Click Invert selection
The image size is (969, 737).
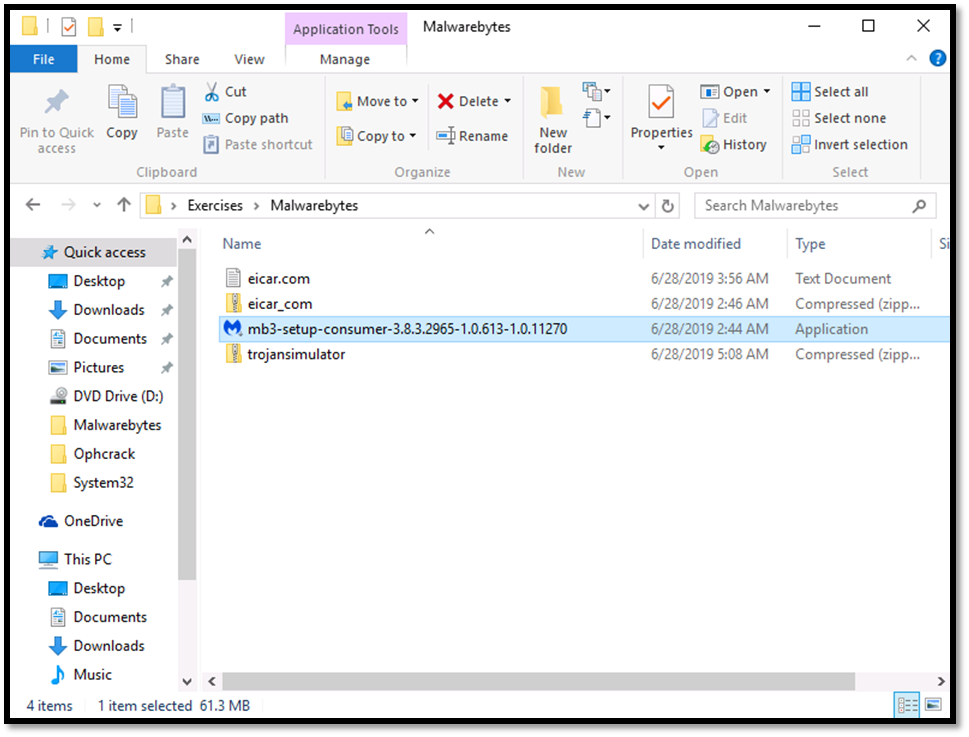click(850, 145)
